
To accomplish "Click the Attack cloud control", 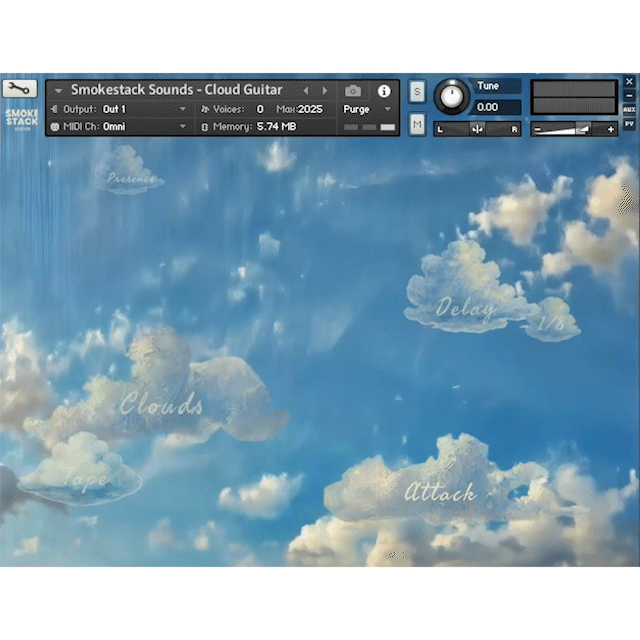I will (x=440, y=490).
